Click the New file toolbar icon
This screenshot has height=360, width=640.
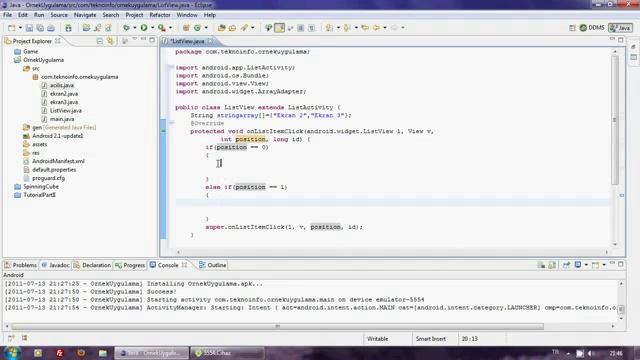coord(11,28)
